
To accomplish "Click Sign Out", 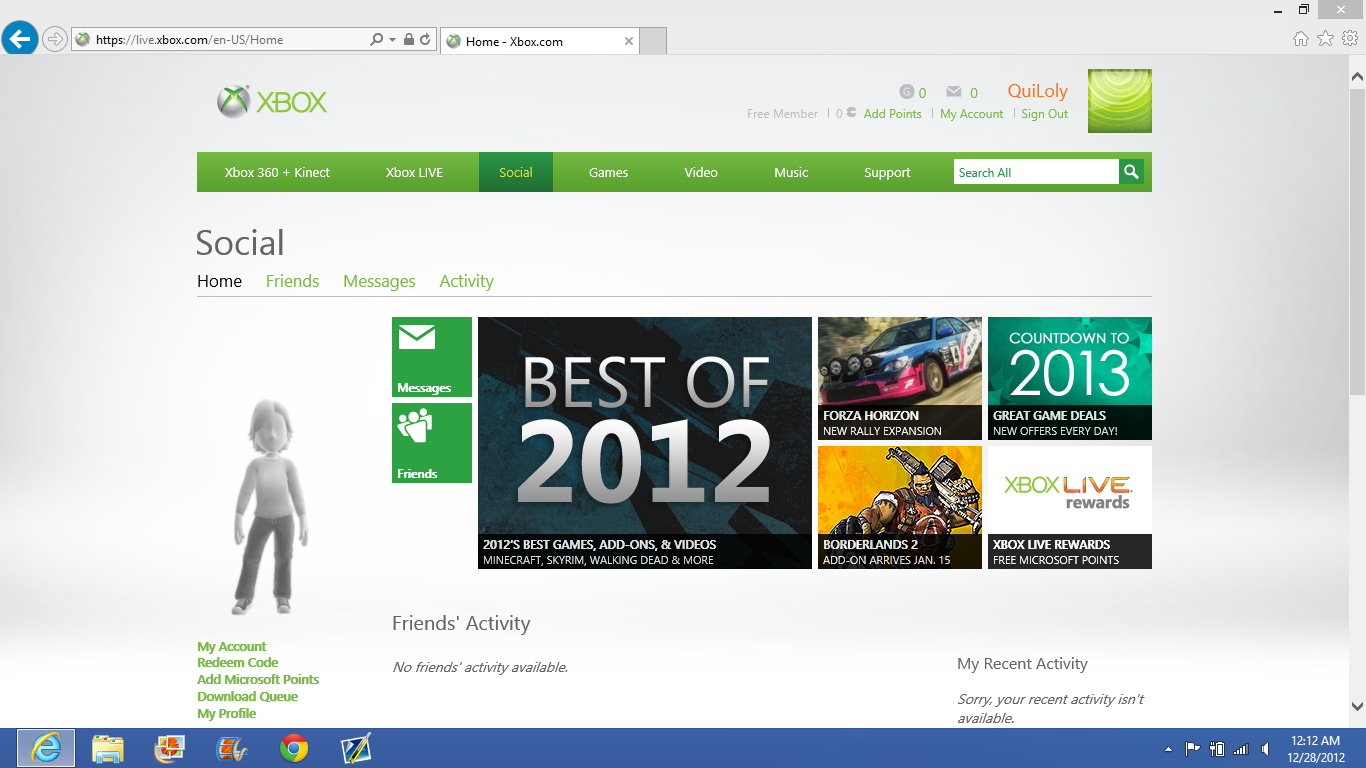I will click(1045, 114).
